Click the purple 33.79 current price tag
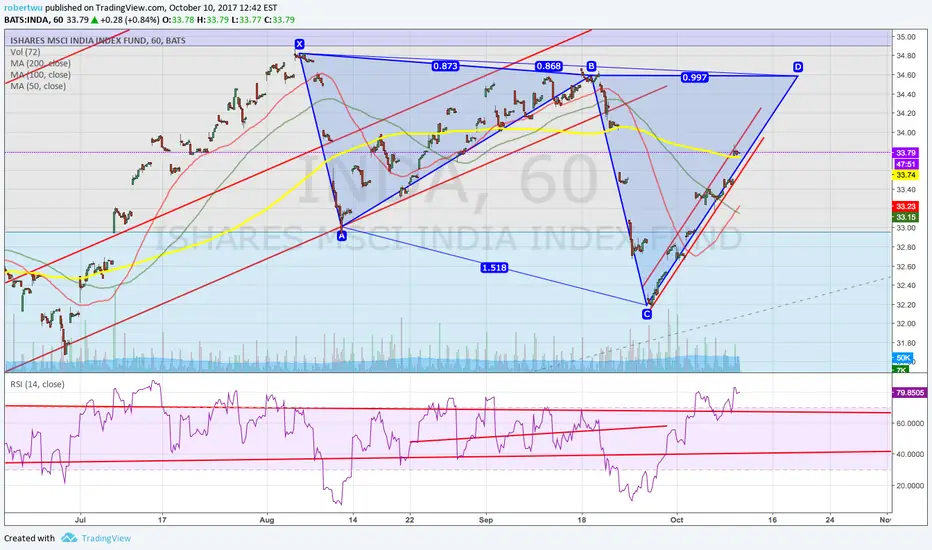Screen dimensions: 932x550 coord(906,153)
